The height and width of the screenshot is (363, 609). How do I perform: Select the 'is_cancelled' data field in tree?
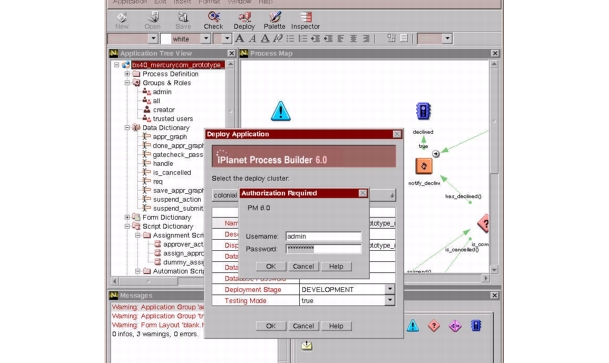pos(172,172)
